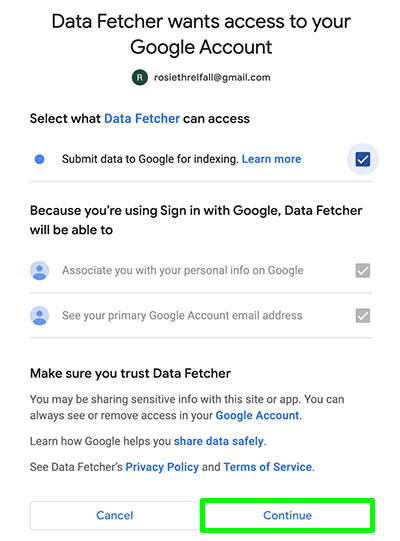Open the Data Fetcher app link
The width and height of the screenshot is (400, 541).
[142, 119]
